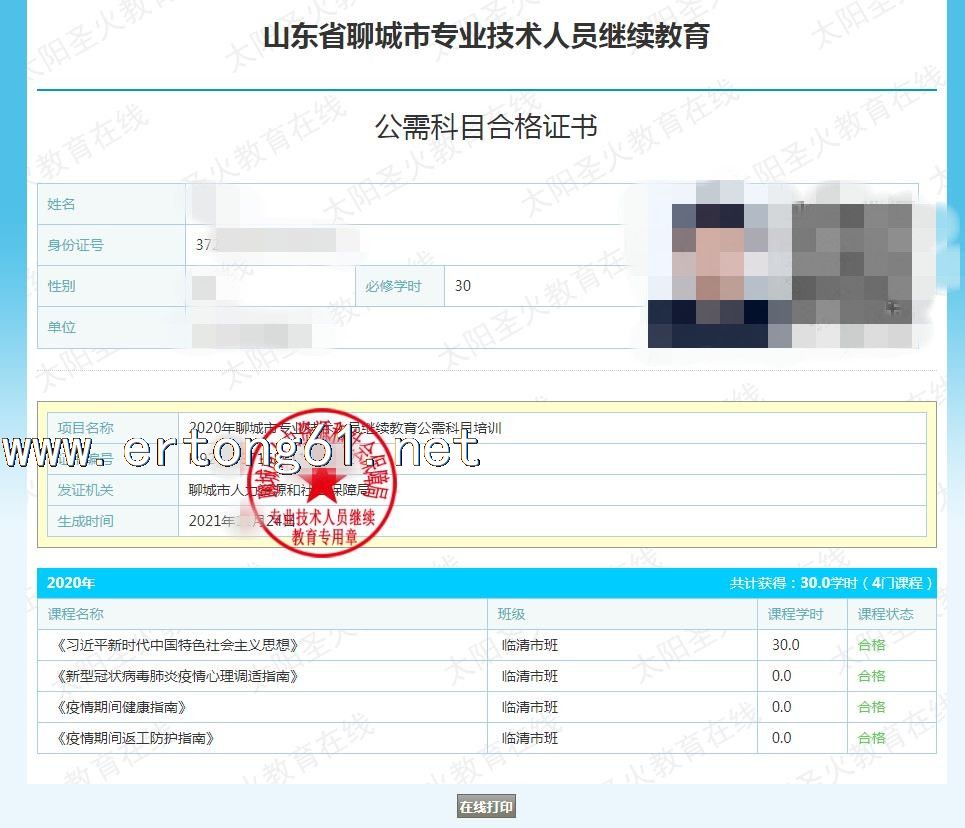Click the 项目名称 row label
Viewport: 965px width, 828px height.
(86, 428)
